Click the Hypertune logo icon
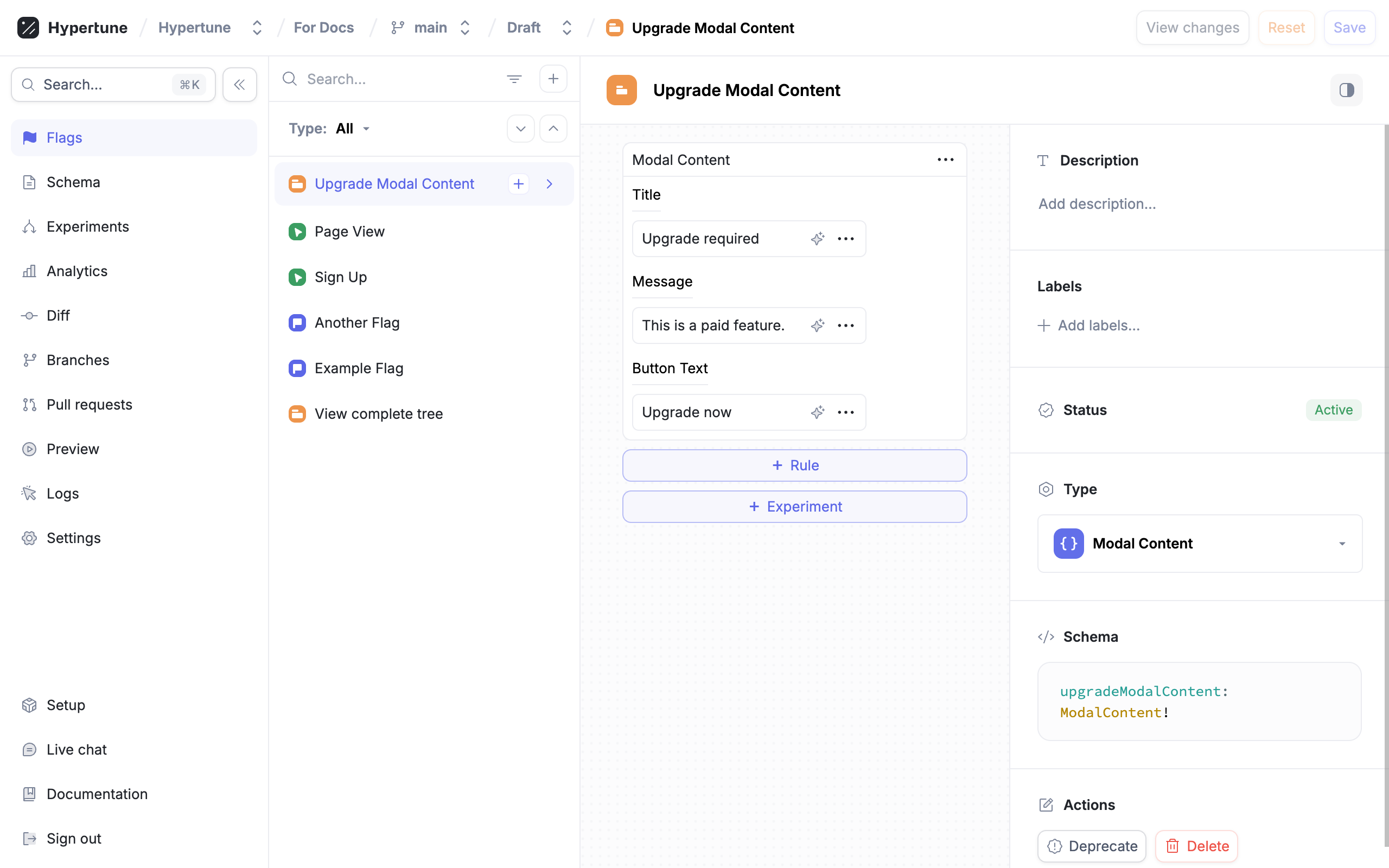The image size is (1389, 868). tap(28, 28)
